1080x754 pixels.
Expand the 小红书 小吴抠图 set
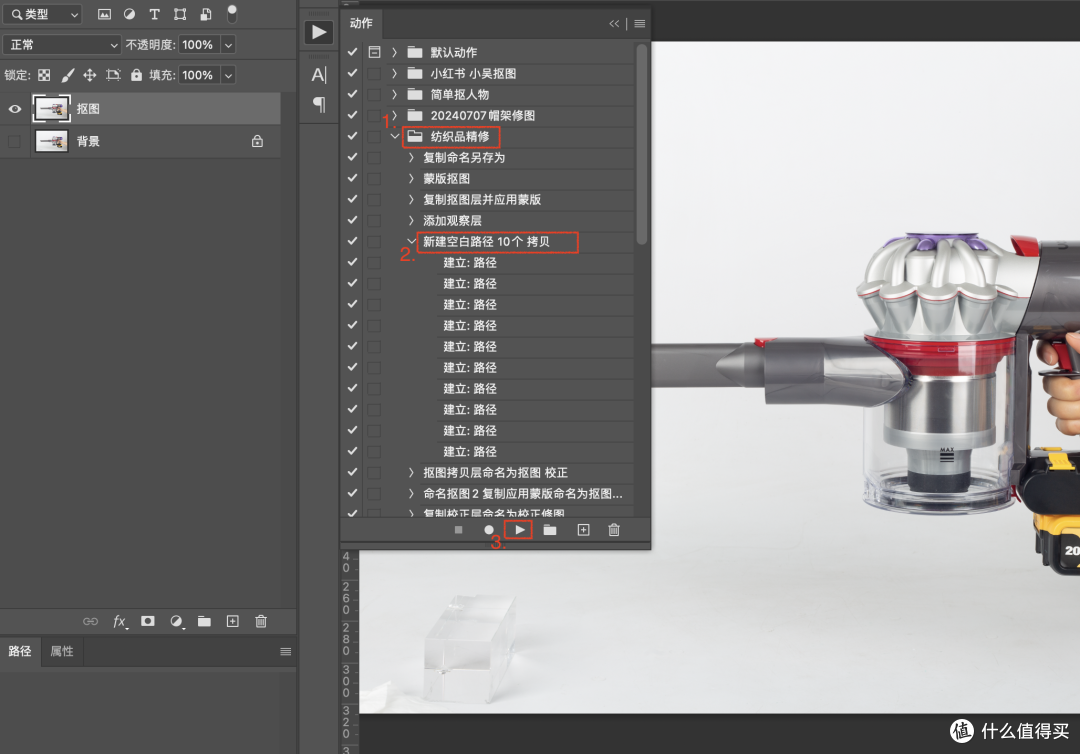[395, 73]
